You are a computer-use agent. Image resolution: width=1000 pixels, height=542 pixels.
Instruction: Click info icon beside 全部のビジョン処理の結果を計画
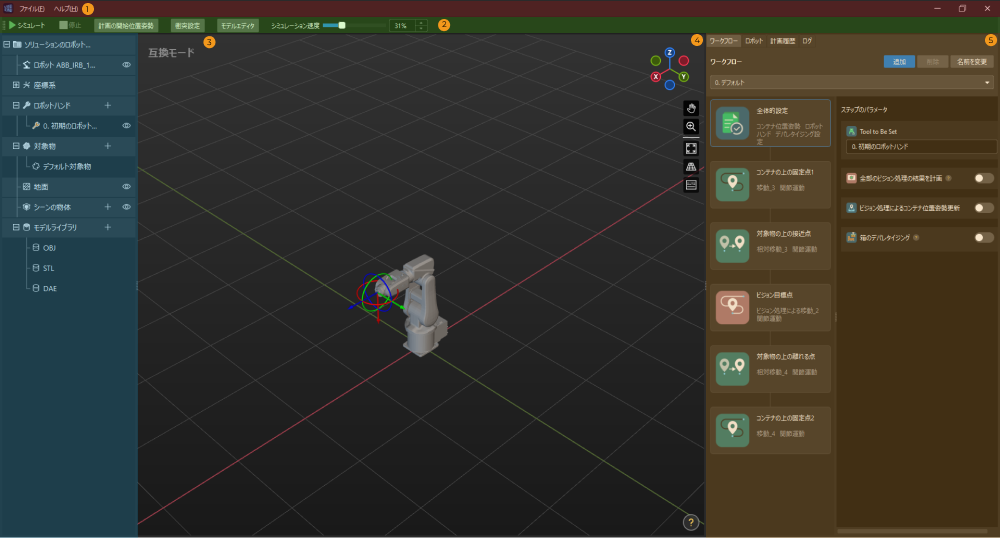pos(948,179)
